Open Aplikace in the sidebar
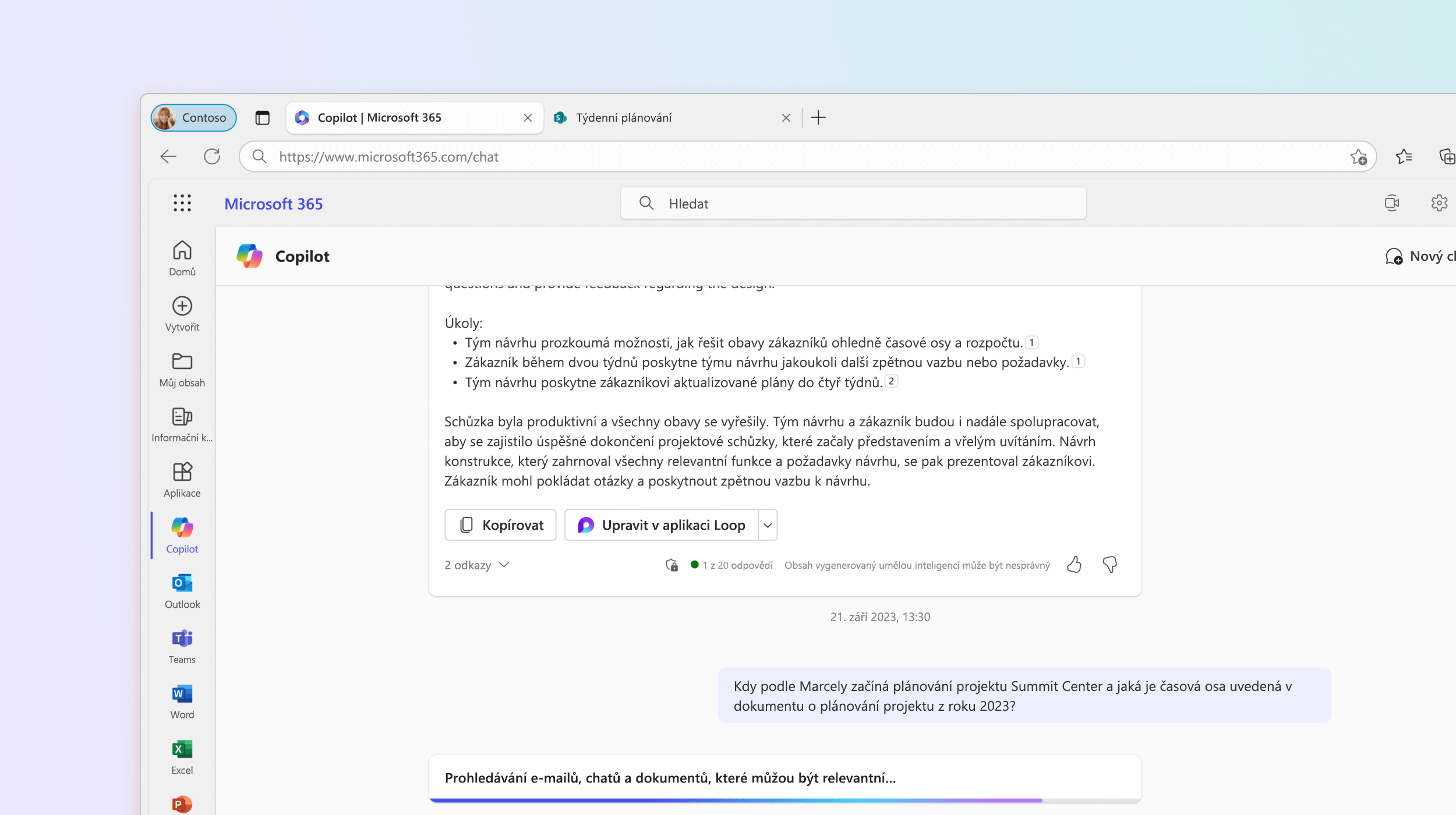 coord(182,480)
